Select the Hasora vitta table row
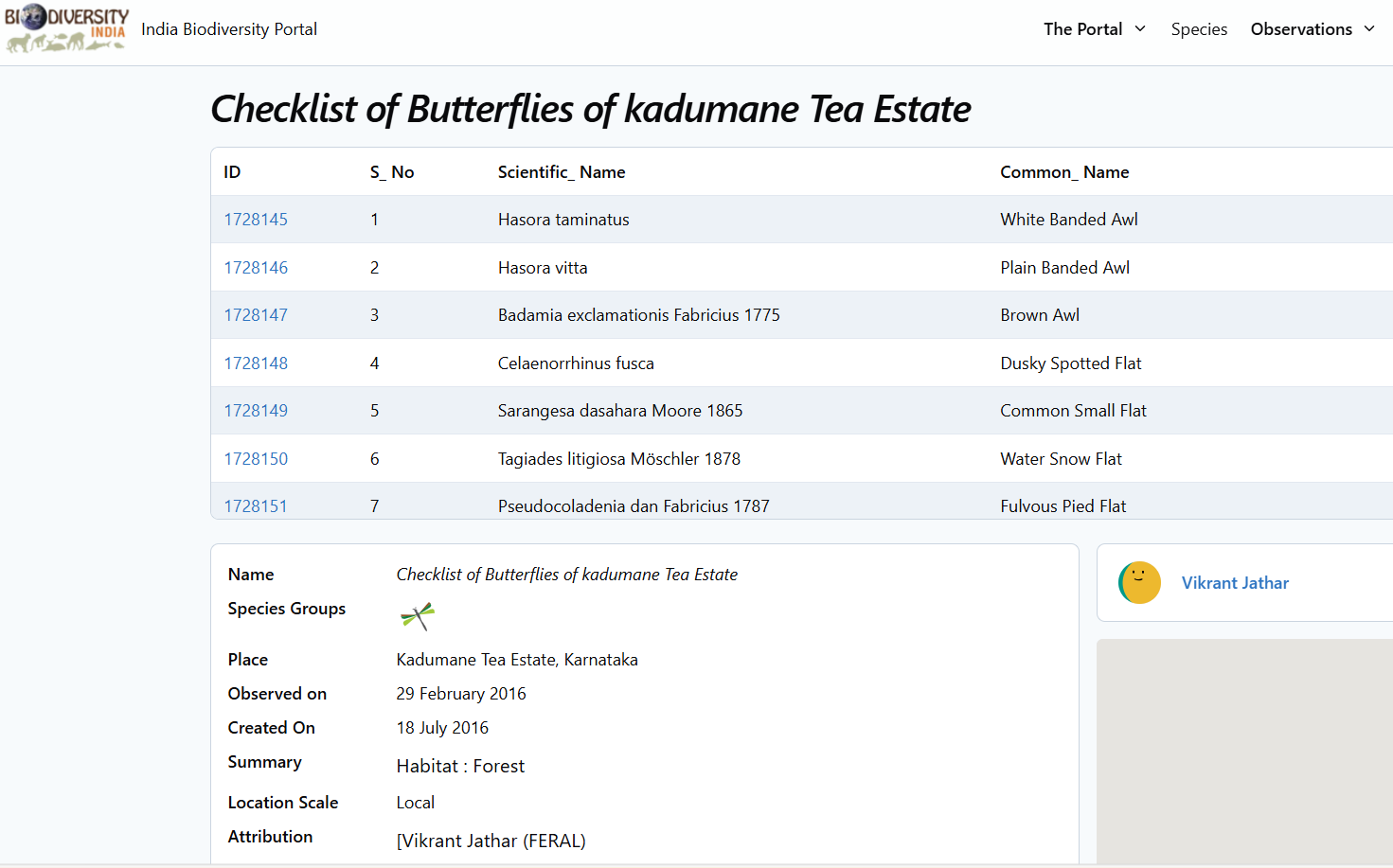Viewport: 1393px width, 868px height. tap(663, 267)
